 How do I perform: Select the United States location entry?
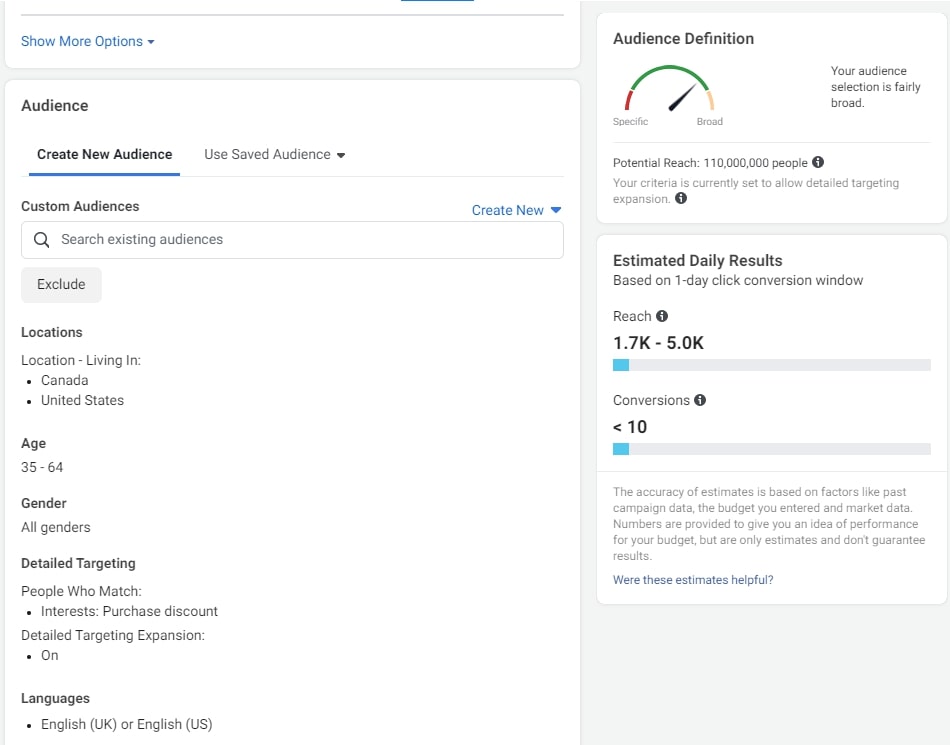(x=82, y=400)
